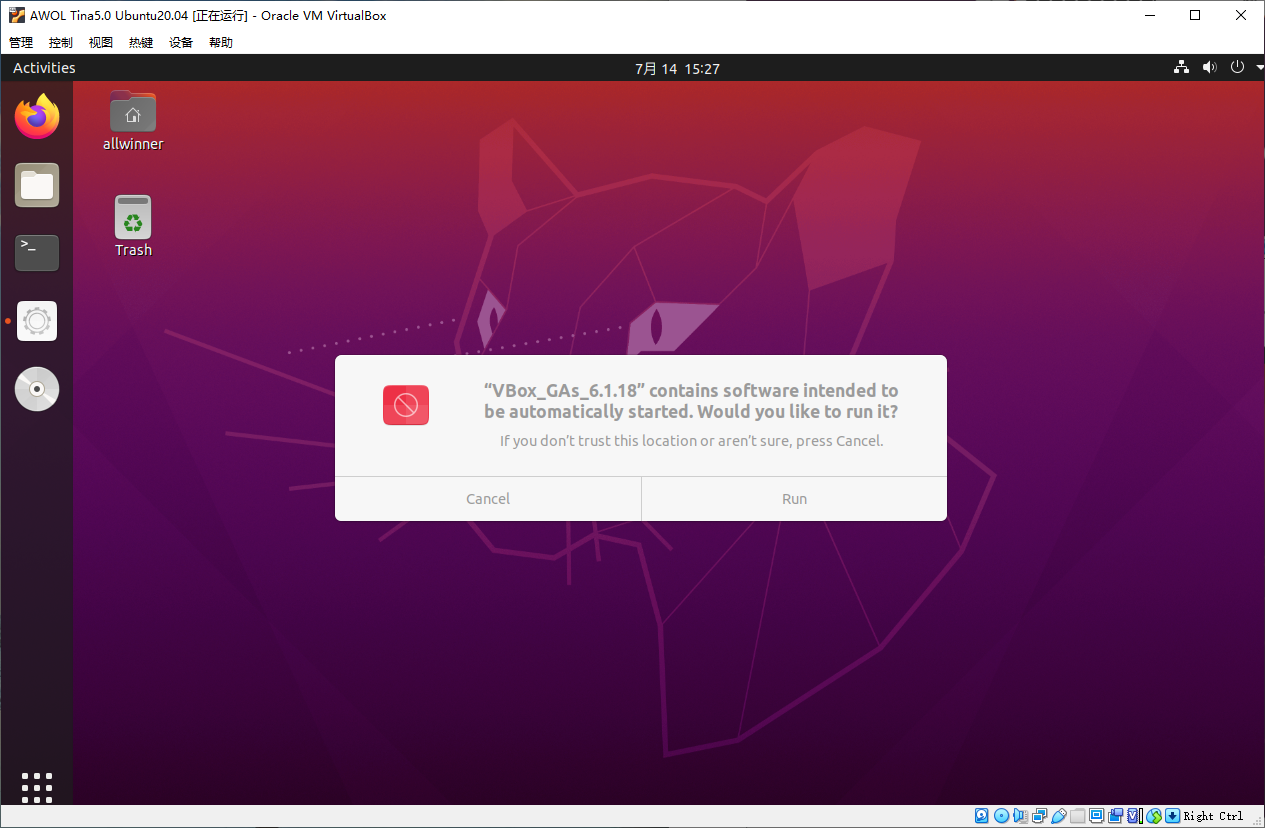
Task: Click the USB devices icon in VirtualBox status bar
Action: (x=1059, y=816)
